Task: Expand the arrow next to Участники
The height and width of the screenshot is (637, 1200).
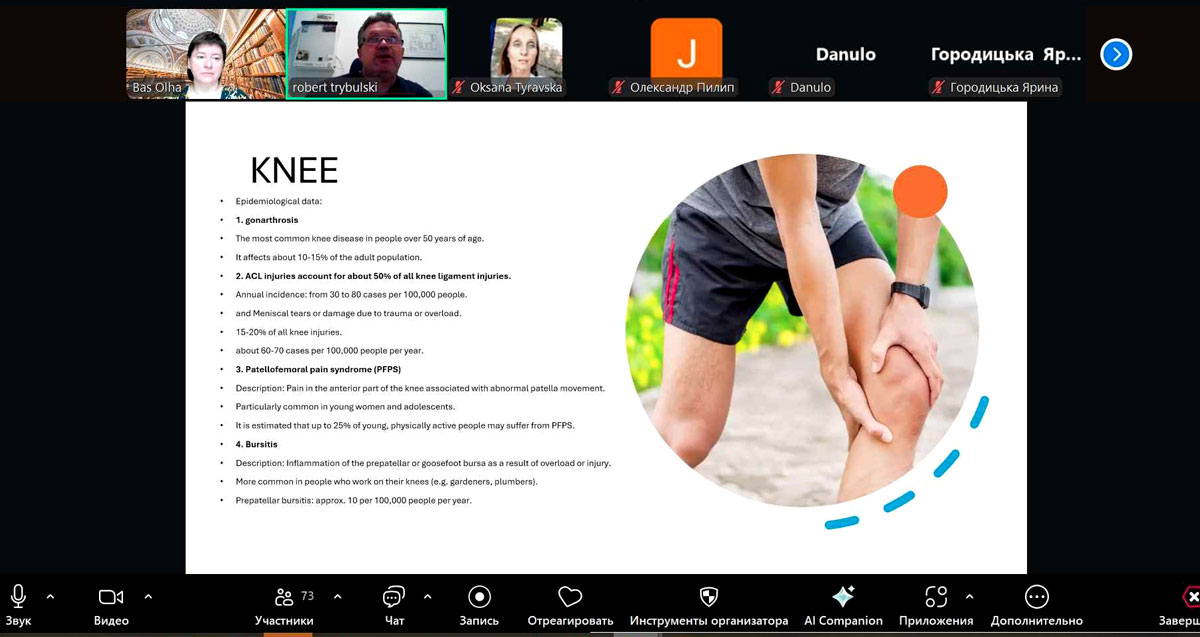Action: 337,597
